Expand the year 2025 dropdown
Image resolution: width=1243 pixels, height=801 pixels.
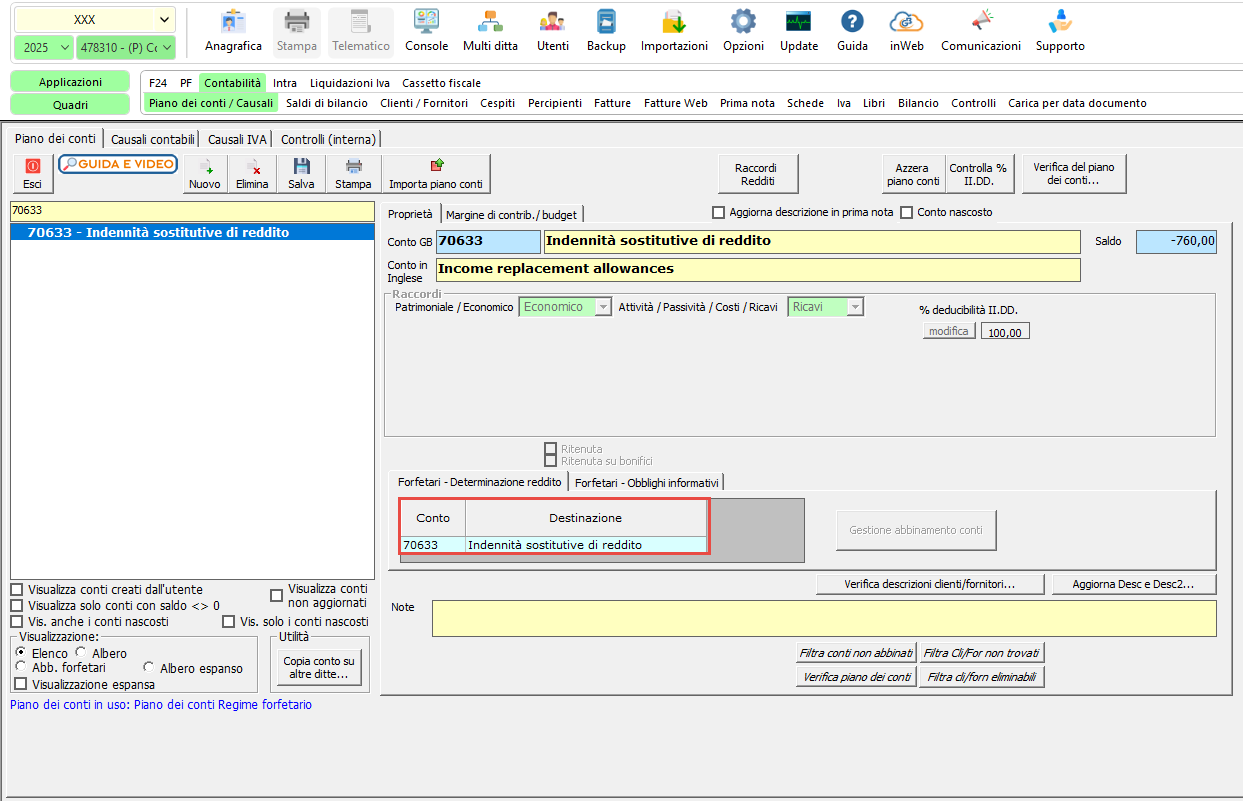coord(43,47)
